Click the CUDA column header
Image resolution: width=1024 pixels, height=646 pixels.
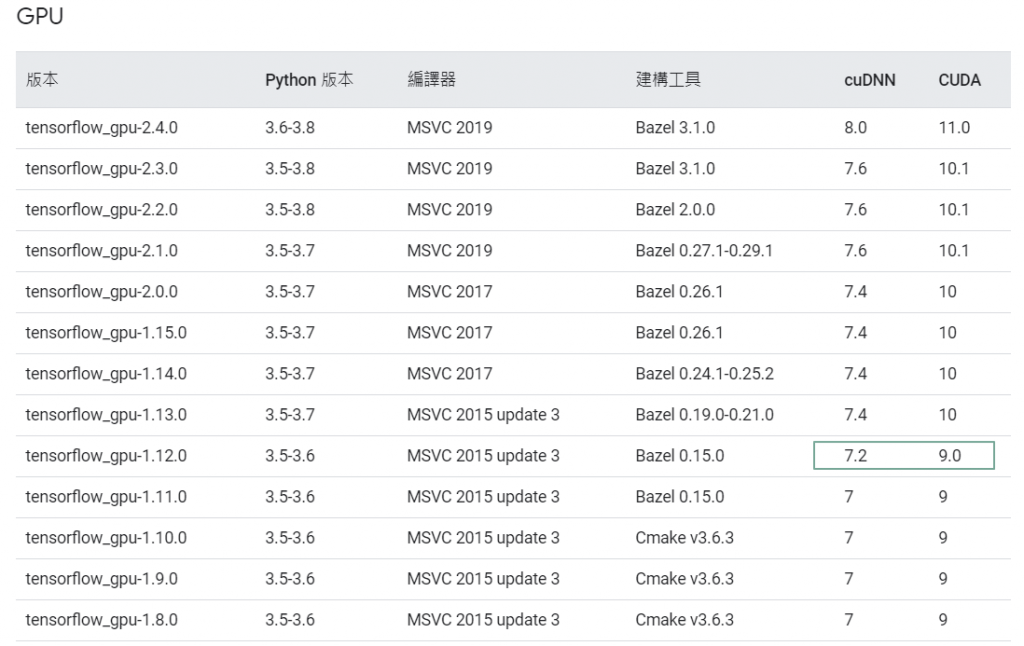[x=959, y=80]
